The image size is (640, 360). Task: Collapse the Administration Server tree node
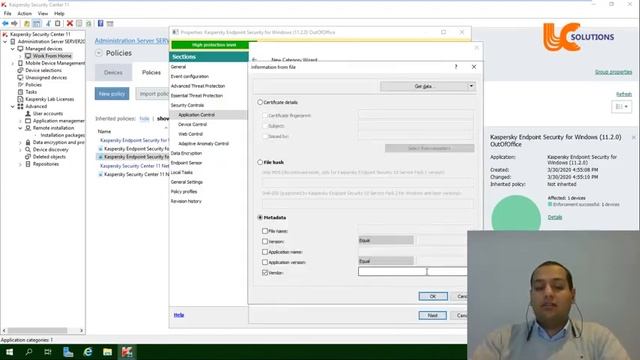point(6,42)
